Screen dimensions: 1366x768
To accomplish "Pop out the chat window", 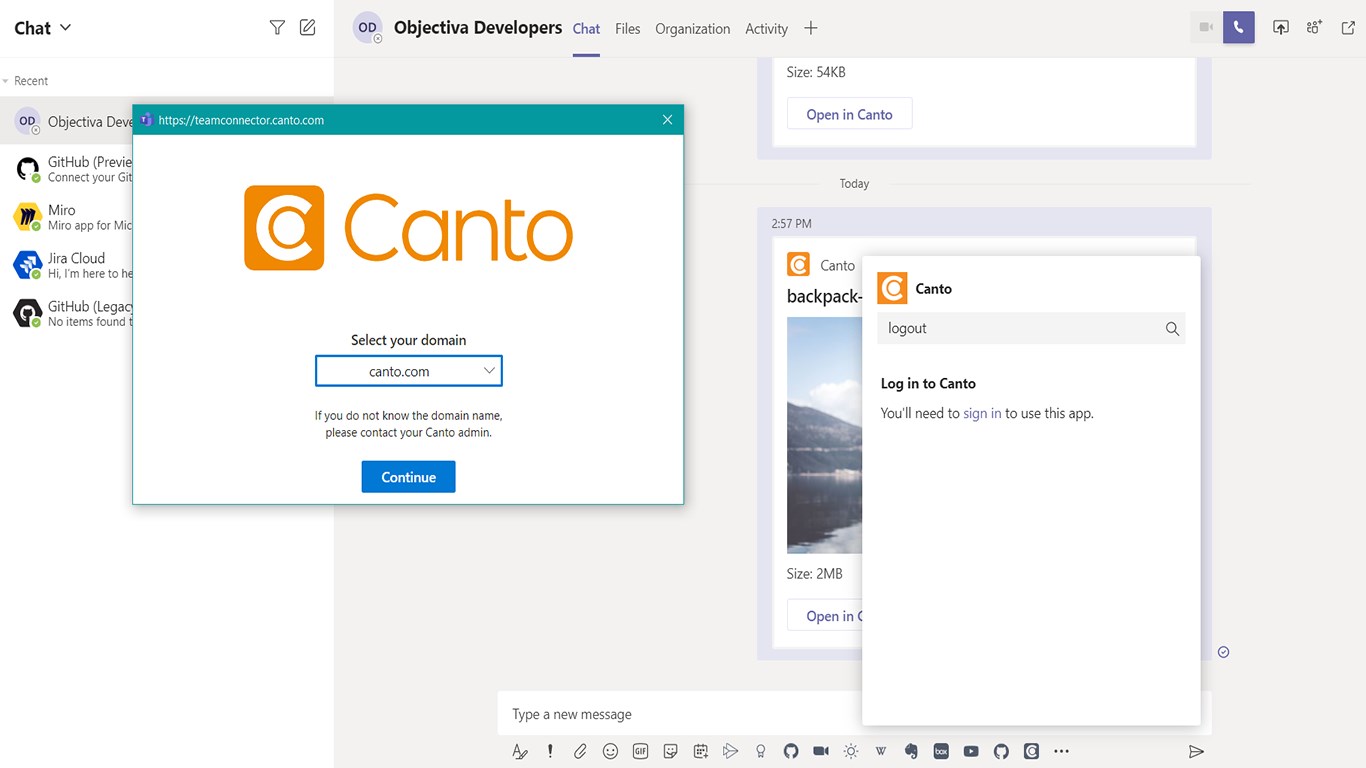I will pos(1347,28).
